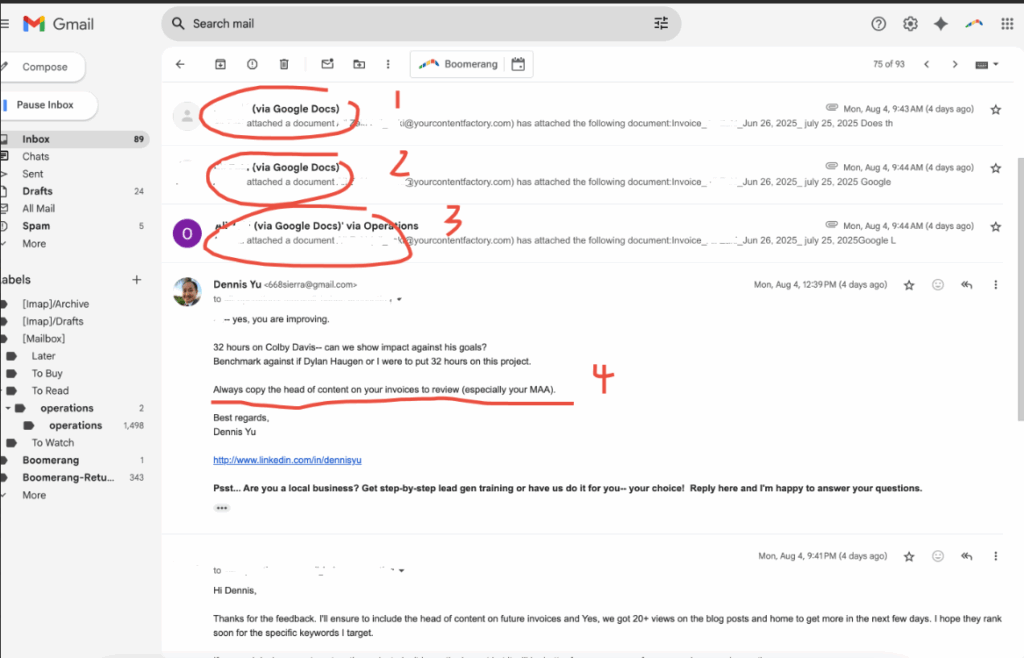The image size is (1024, 658).
Task: Reply all to Dennis Yu's message
Action: pyautogui.click(x=966, y=285)
